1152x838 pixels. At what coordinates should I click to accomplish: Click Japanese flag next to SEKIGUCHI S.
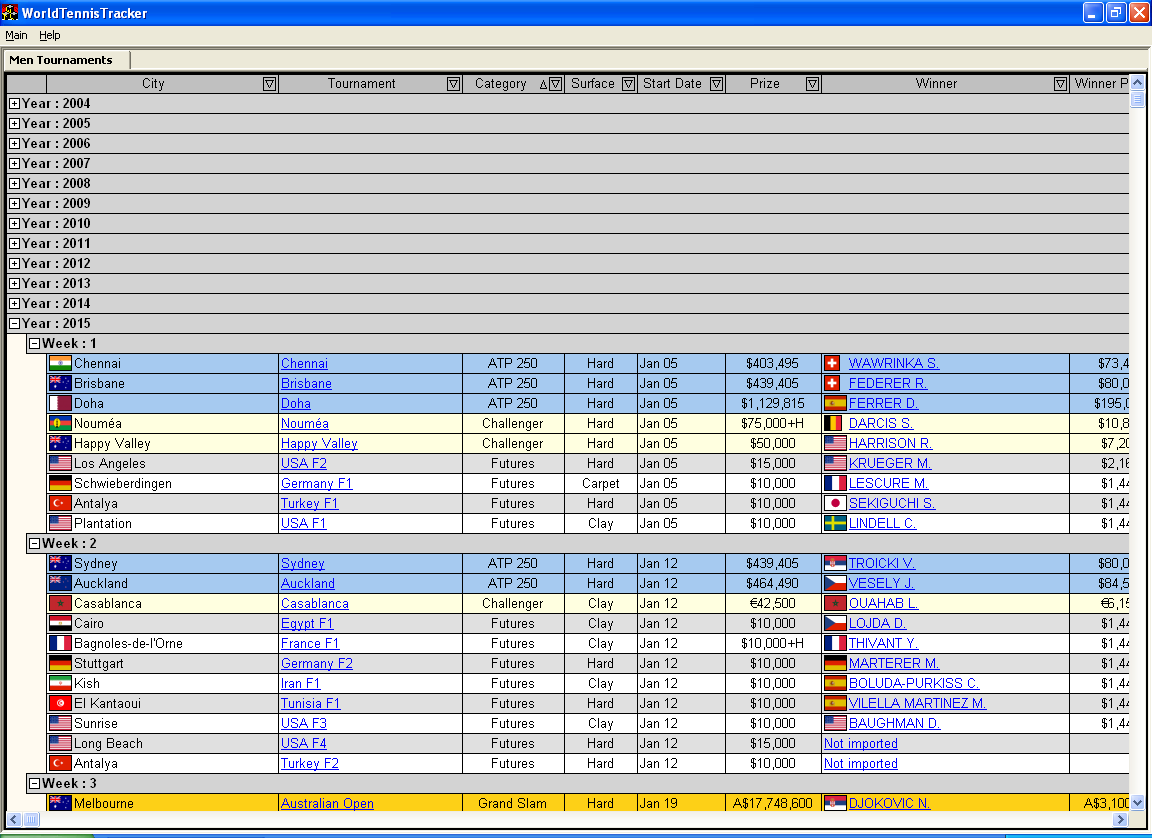tap(835, 503)
